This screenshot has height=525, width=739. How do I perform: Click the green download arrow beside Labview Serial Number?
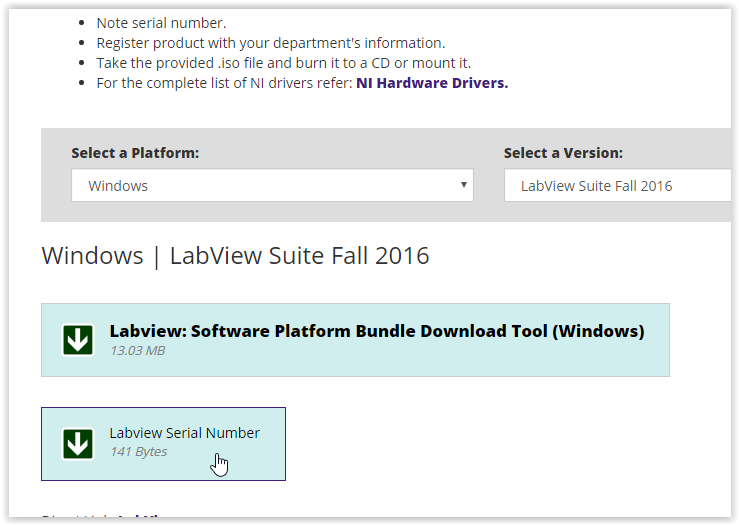78,443
